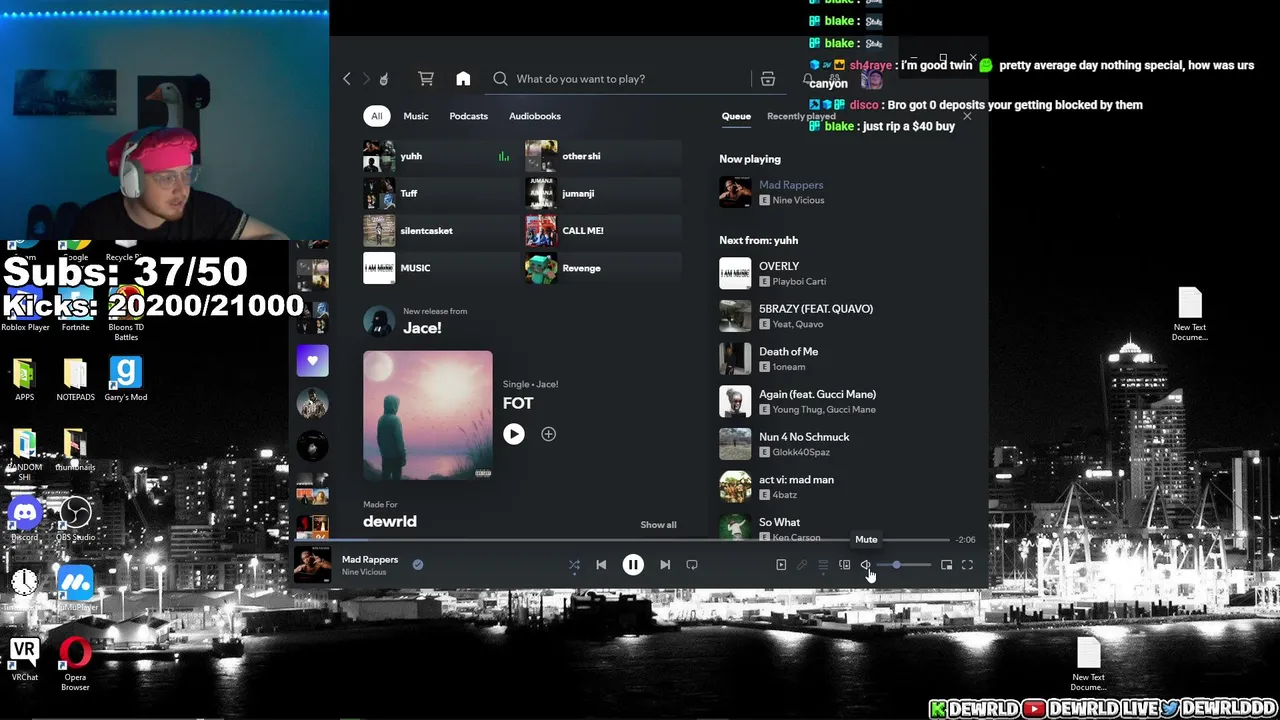This screenshot has height=720, width=1280.
Task: Select the Music filter chip
Action: tap(416, 116)
